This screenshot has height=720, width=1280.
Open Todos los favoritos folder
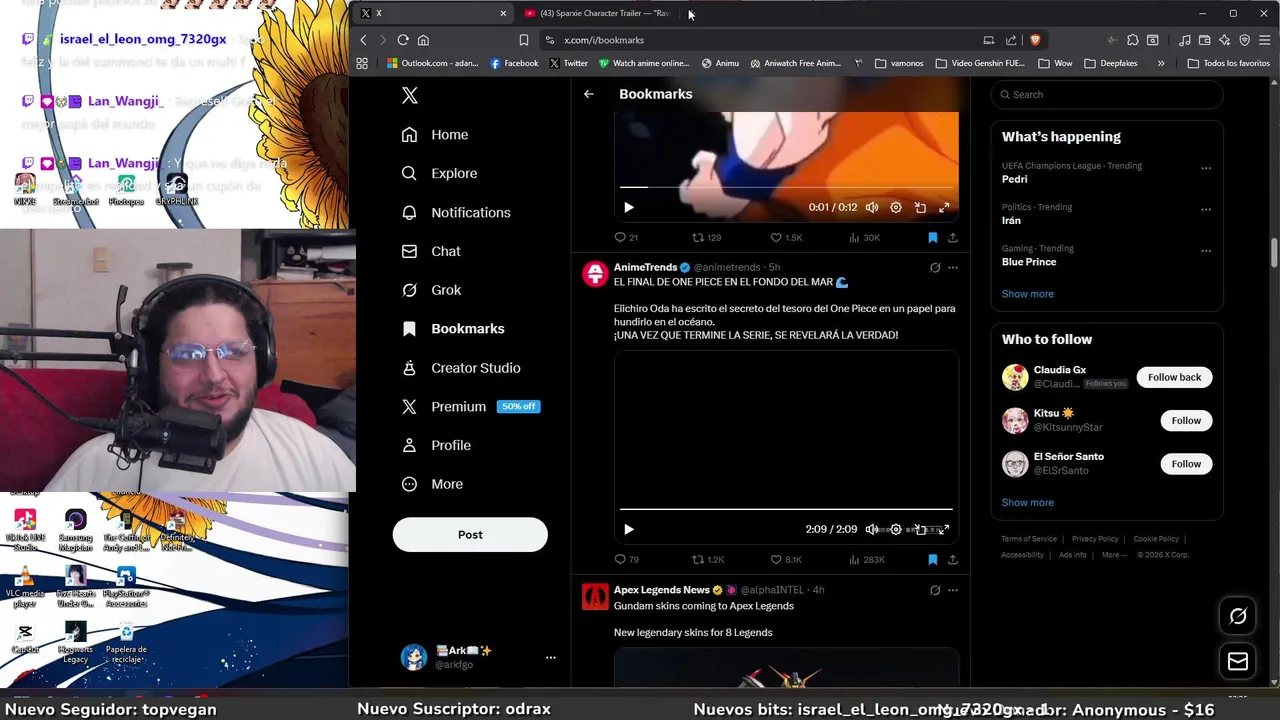1228,63
